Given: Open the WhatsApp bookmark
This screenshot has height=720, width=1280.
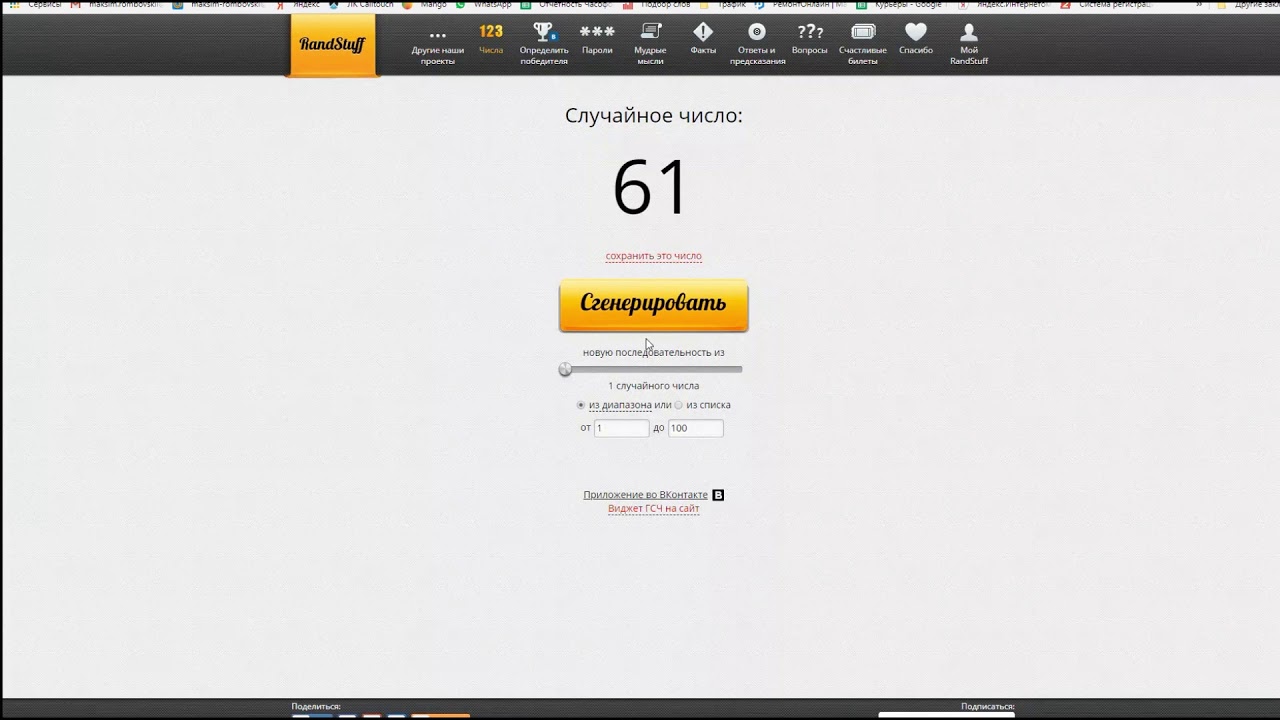Looking at the screenshot, I should click(485, 5).
